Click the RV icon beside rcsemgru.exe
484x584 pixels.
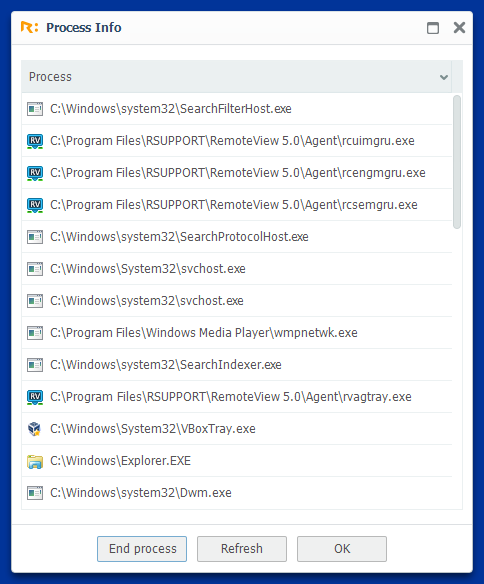[35, 205]
